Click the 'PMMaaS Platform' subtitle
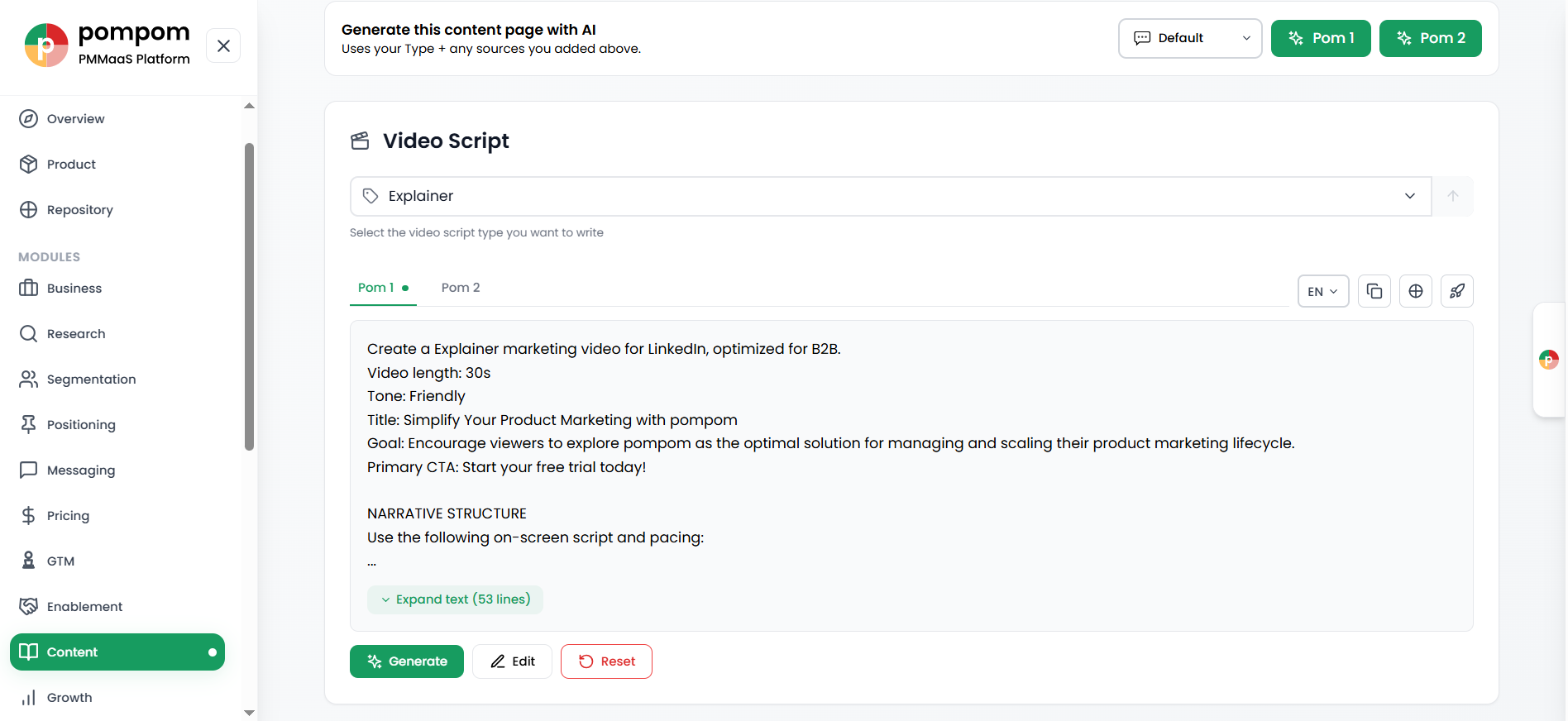 click(x=134, y=59)
